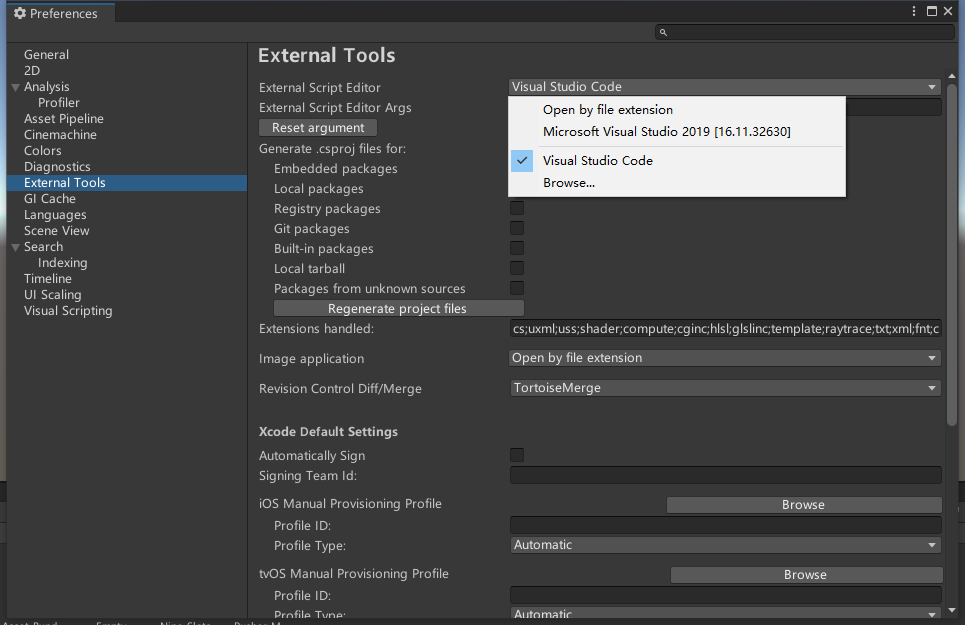Click Regenerate project files button
Image resolution: width=965 pixels, height=625 pixels.
point(399,308)
